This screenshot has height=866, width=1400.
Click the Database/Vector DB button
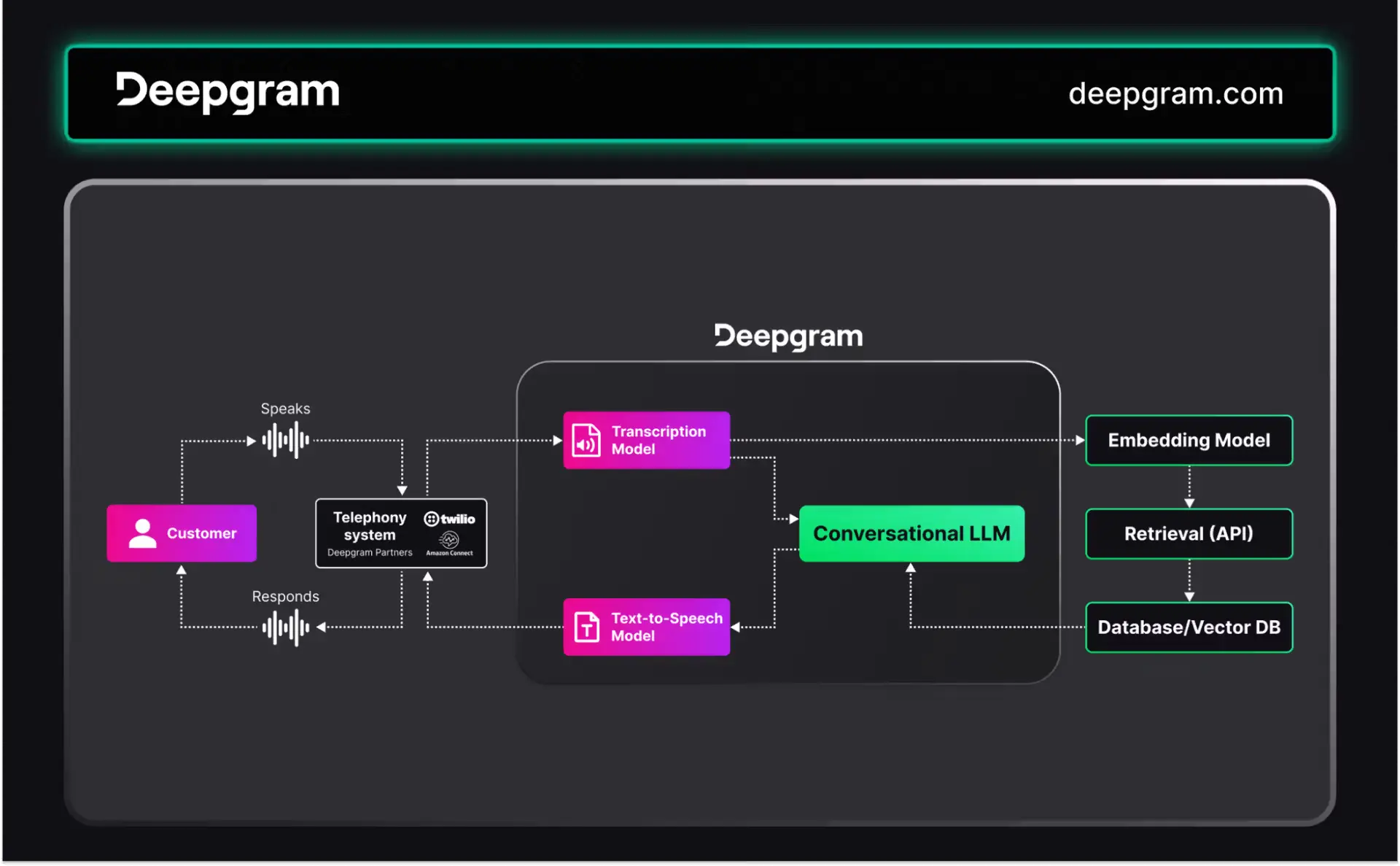[1189, 627]
